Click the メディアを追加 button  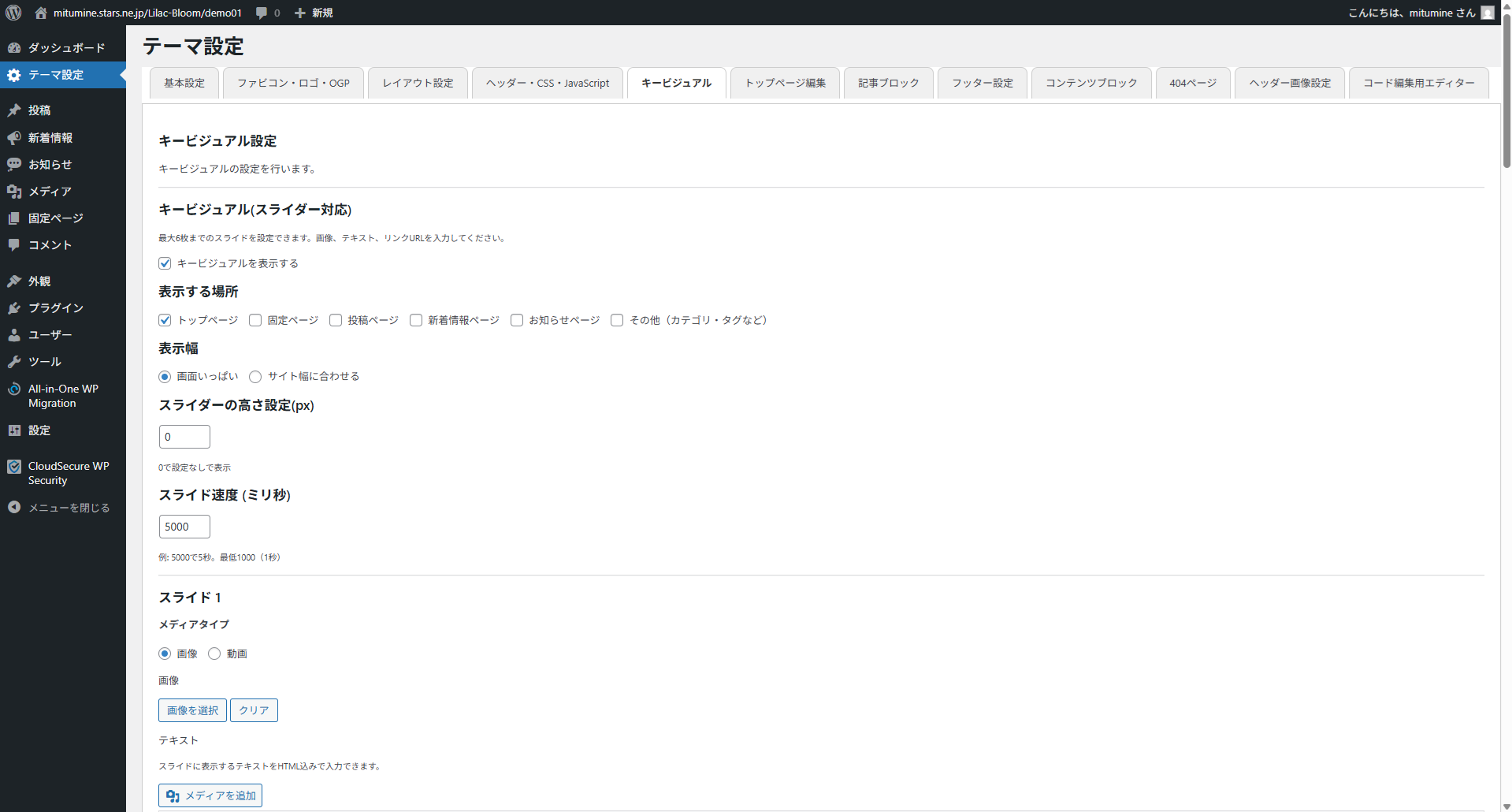coord(210,795)
